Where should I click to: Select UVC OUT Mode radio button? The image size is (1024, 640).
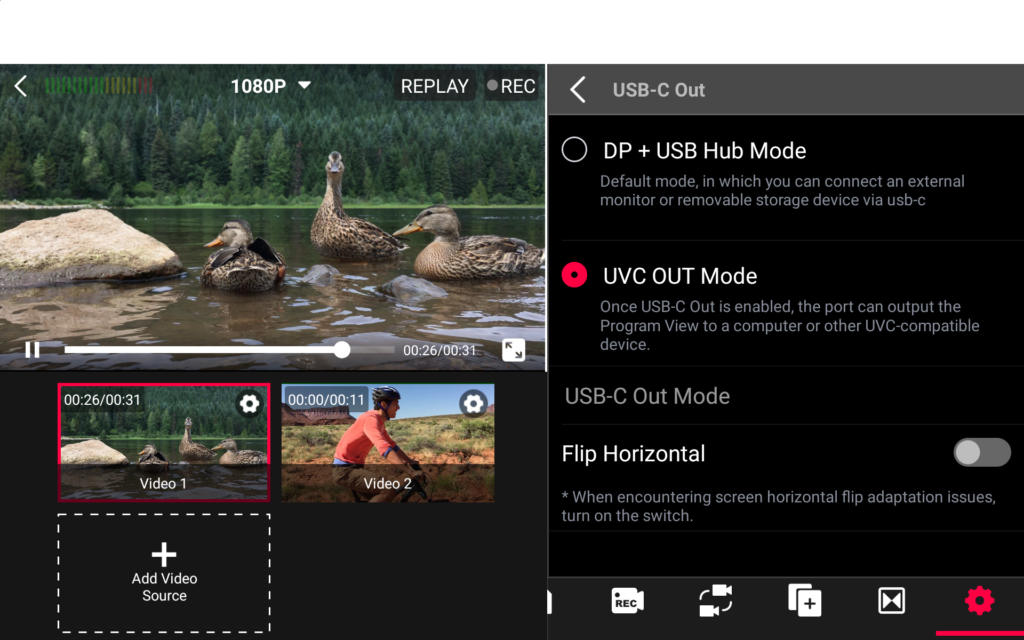pyautogui.click(x=574, y=275)
